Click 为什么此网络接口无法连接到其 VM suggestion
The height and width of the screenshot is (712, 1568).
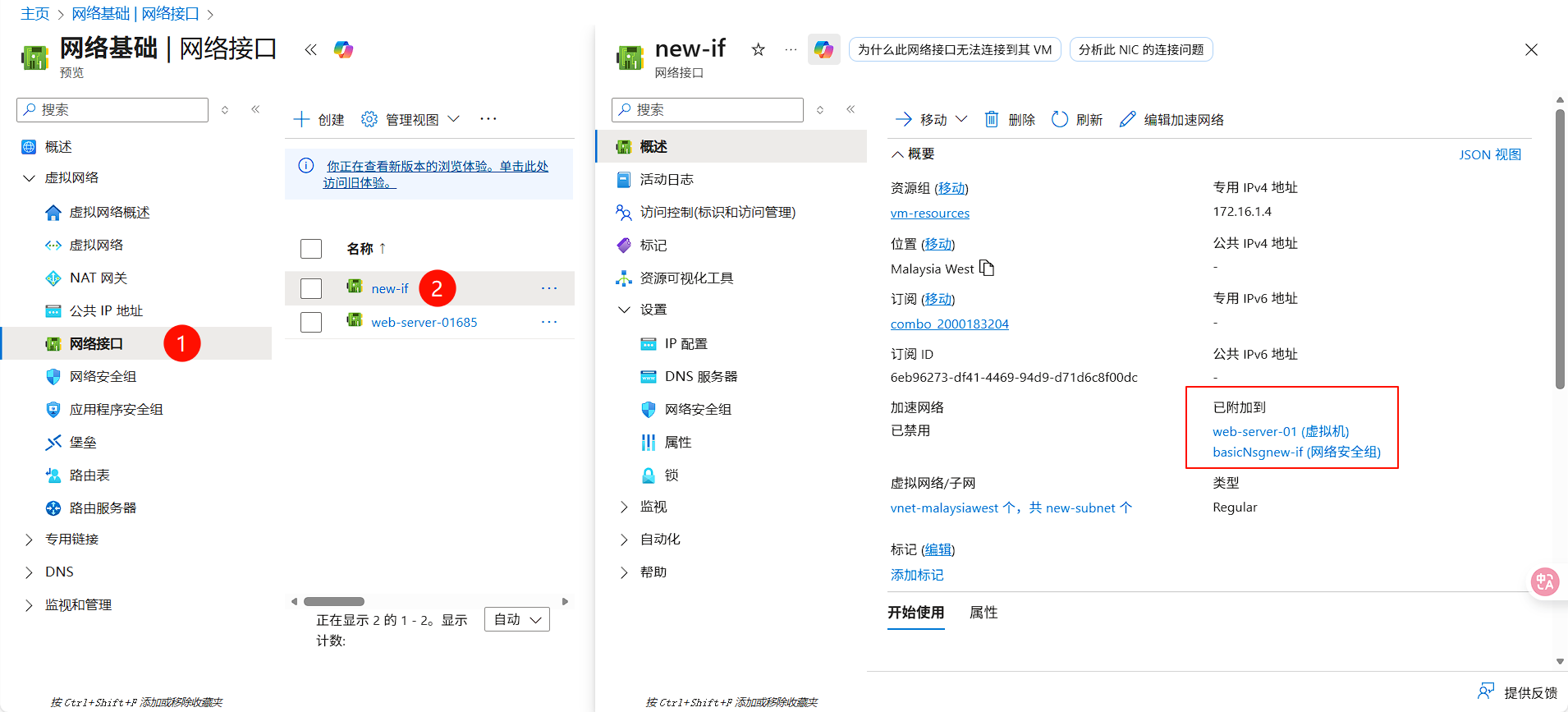pyautogui.click(x=955, y=49)
